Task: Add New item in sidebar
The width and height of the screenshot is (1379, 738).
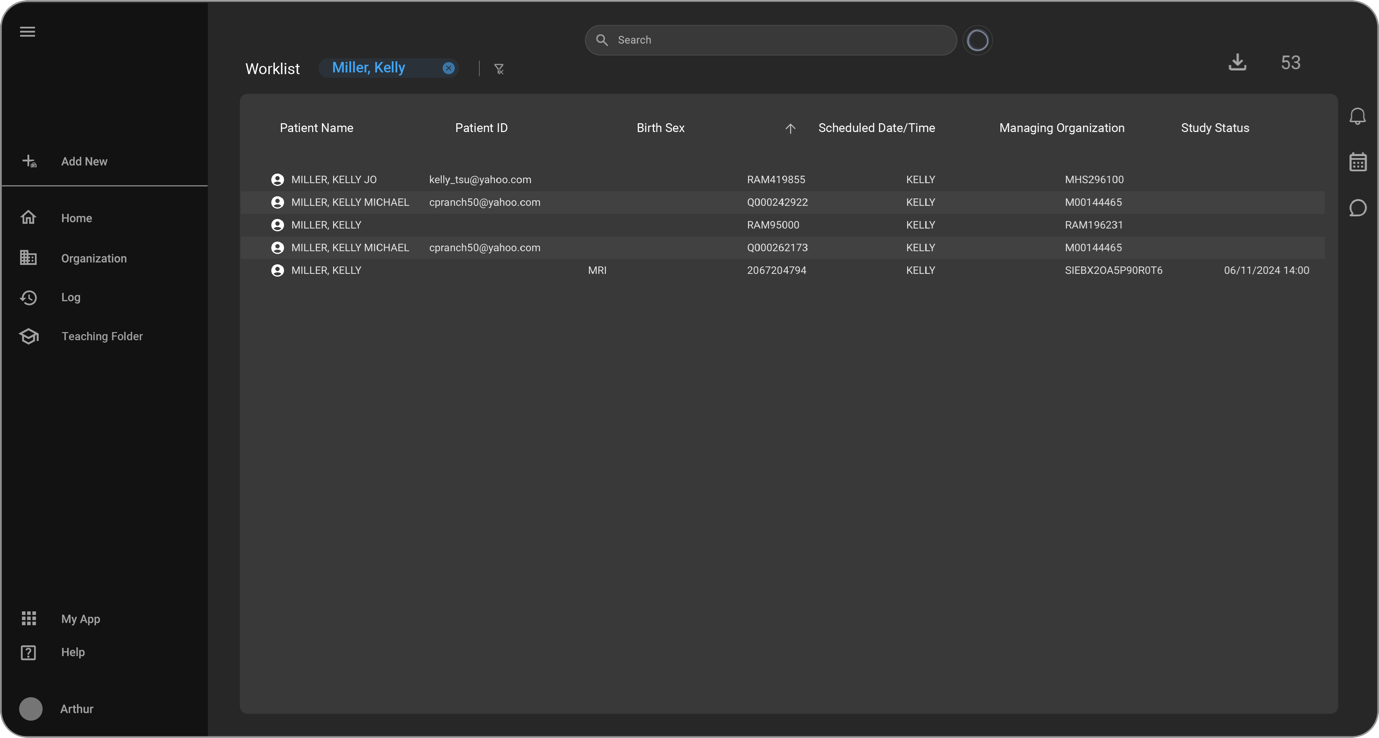Action: tap(84, 161)
